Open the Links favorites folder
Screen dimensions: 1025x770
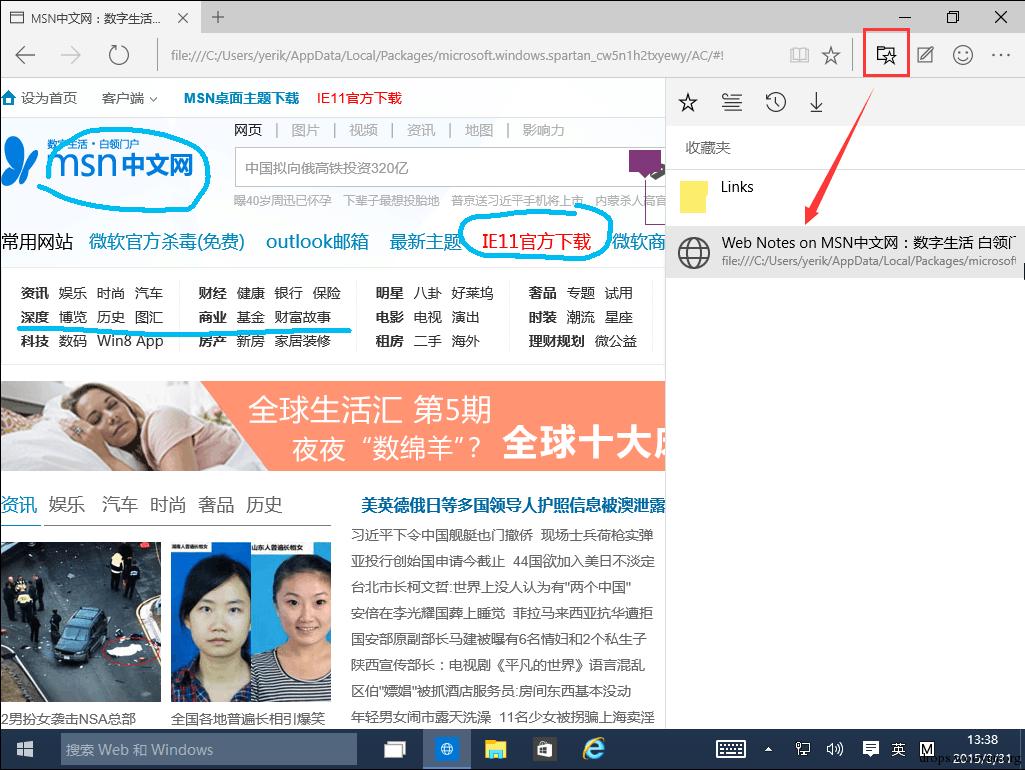click(x=845, y=196)
